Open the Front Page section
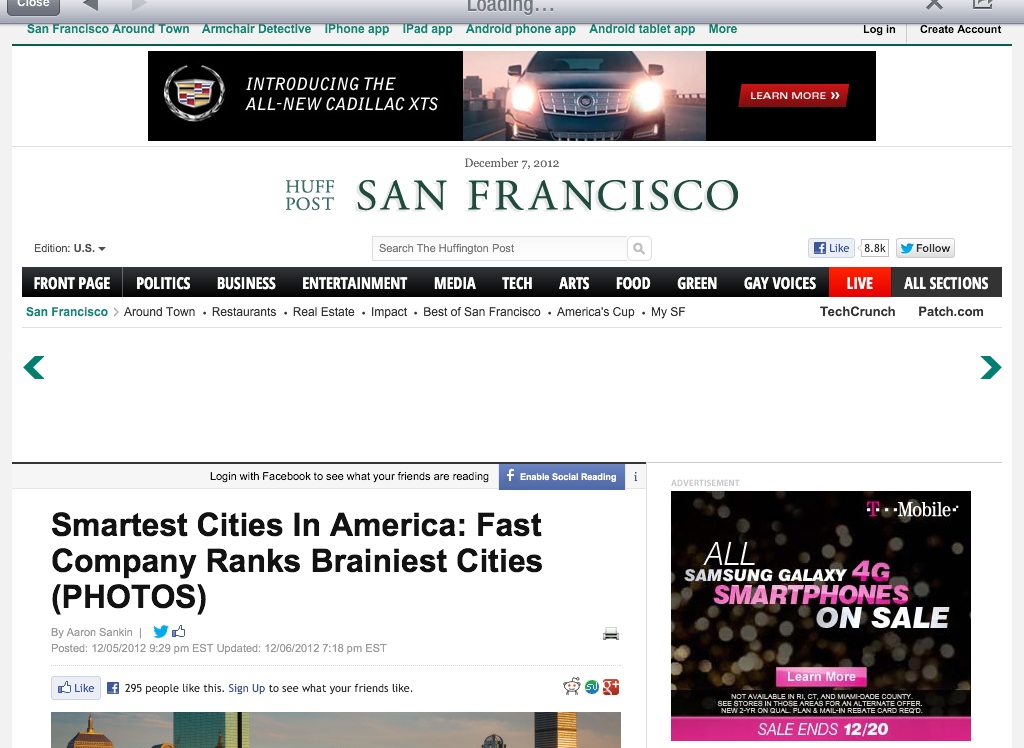The width and height of the screenshot is (1024, 748). (72, 283)
